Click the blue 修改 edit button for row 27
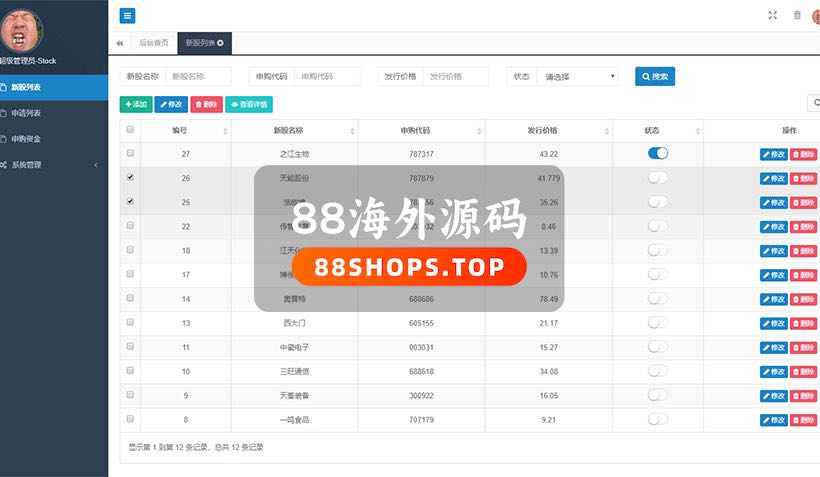Image resolution: width=820 pixels, height=477 pixels. 773,154
